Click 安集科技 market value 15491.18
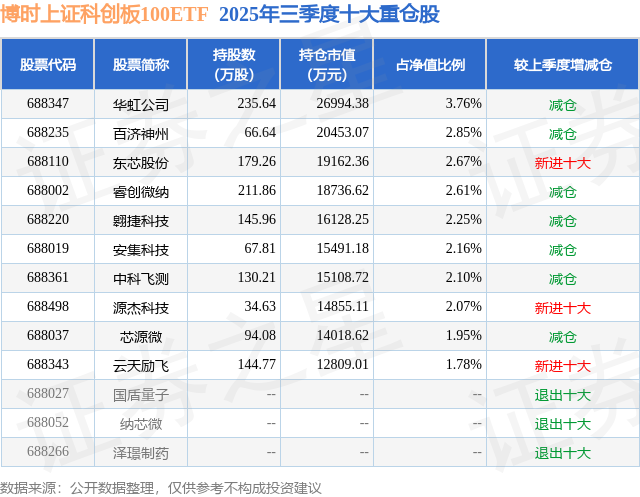 [x=343, y=248]
